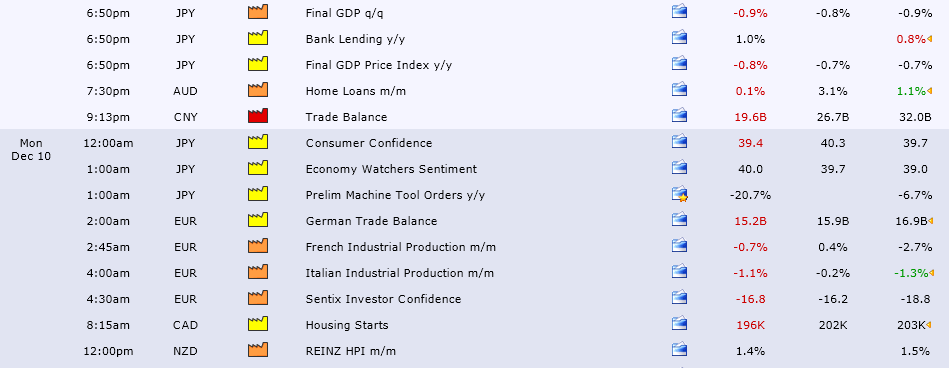949x368 pixels.
Task: Click German Trade Balance actual value 15.2B
Action: coord(750,221)
